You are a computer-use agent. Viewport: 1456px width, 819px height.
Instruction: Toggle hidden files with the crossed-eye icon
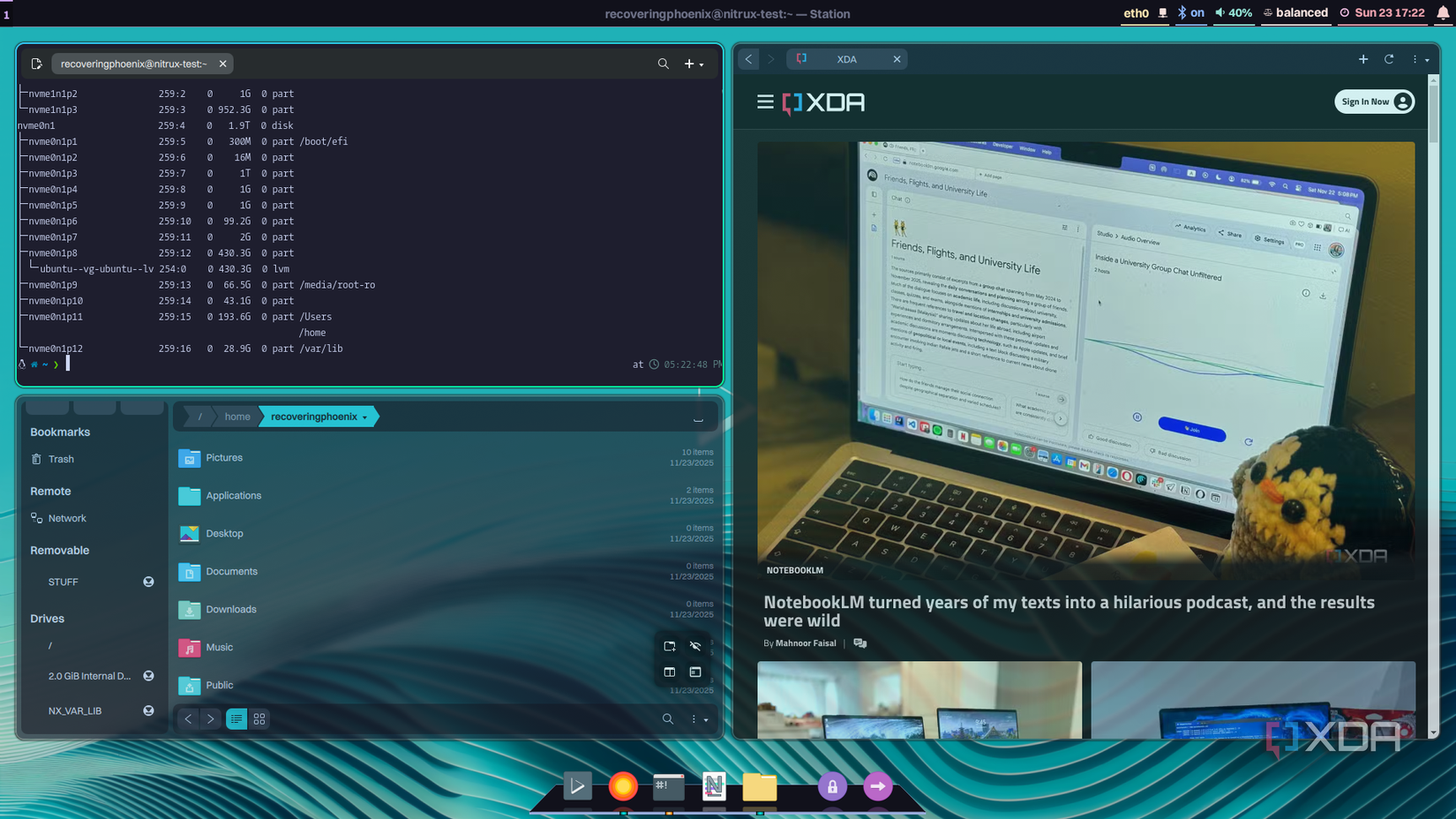695,646
